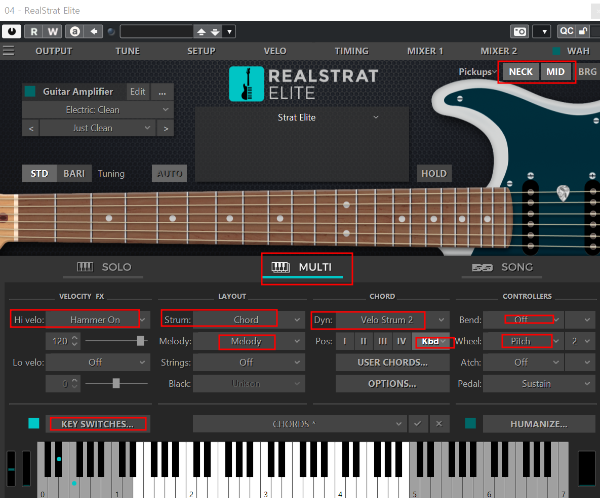The image size is (600, 498).
Task: Select BARI tuning
Action: [x=74, y=174]
